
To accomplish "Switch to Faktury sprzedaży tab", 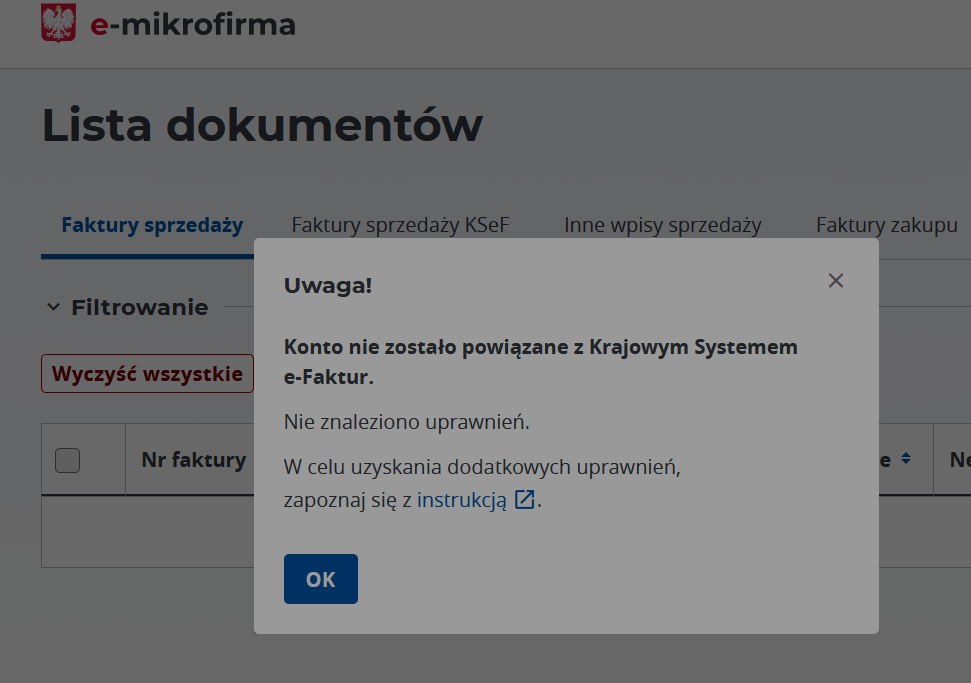I will pyautogui.click(x=152, y=225).
